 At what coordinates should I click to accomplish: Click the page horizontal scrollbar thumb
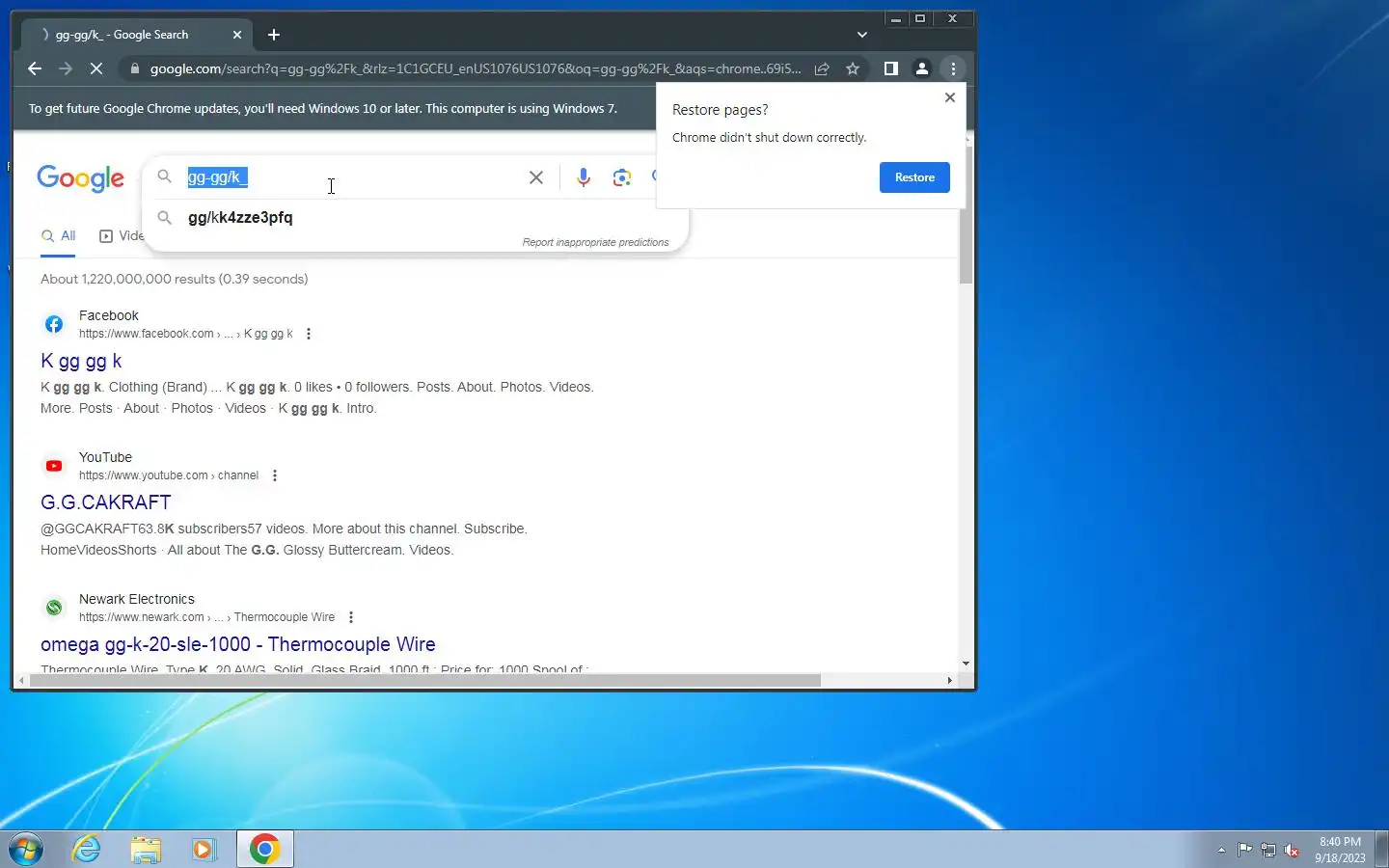(x=425, y=680)
